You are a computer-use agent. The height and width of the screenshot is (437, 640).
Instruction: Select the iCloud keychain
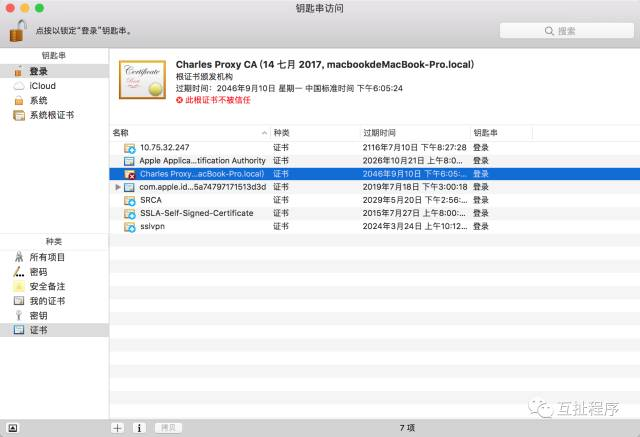pyautogui.click(x=54, y=86)
